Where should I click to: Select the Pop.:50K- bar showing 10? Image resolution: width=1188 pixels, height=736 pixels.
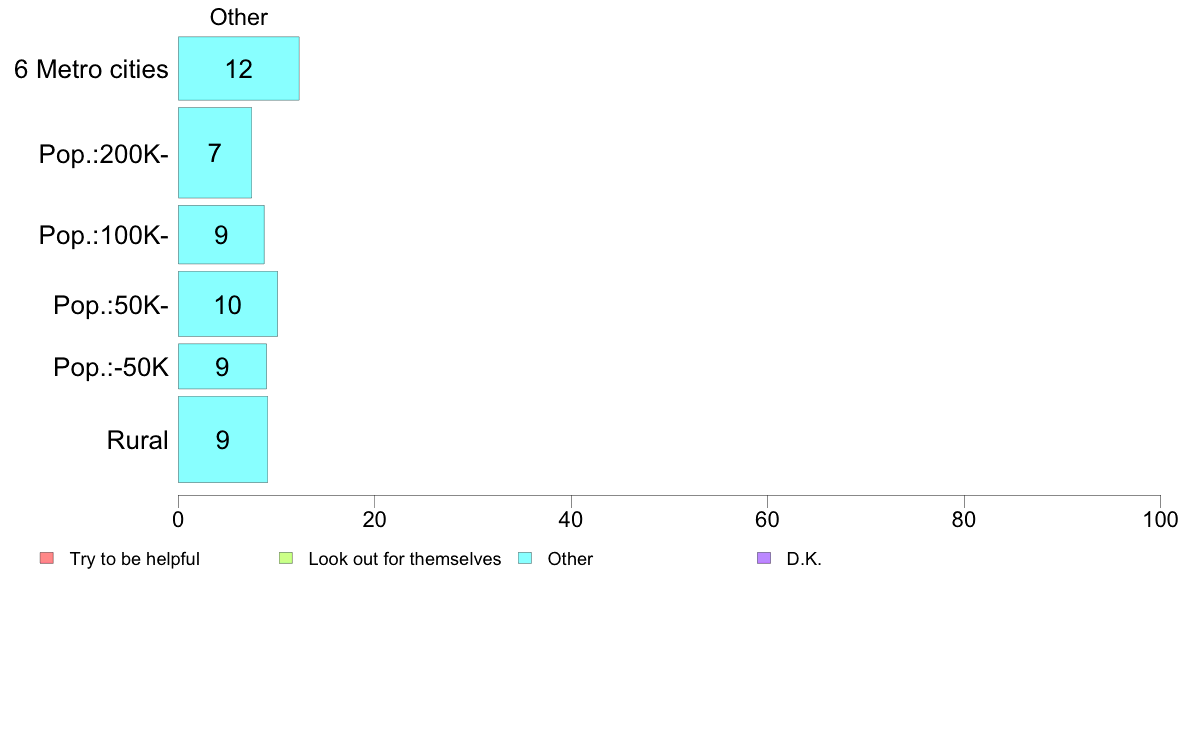click(x=227, y=304)
